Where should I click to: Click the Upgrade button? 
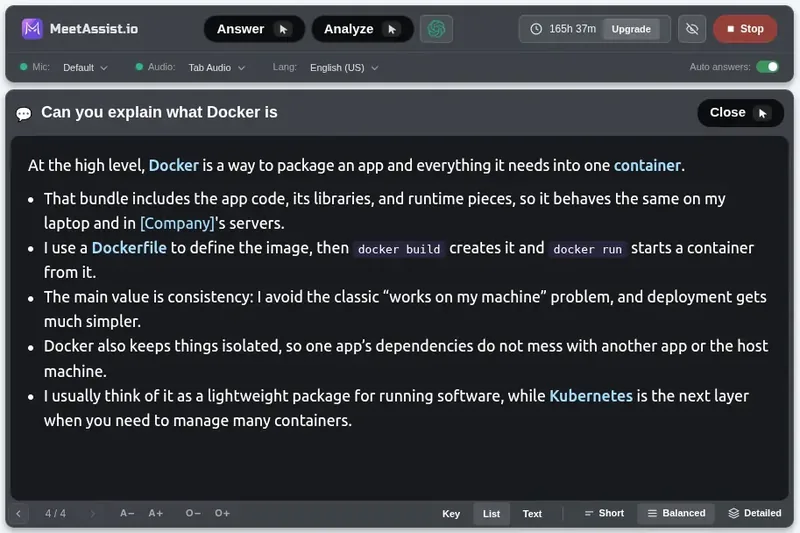coord(631,29)
